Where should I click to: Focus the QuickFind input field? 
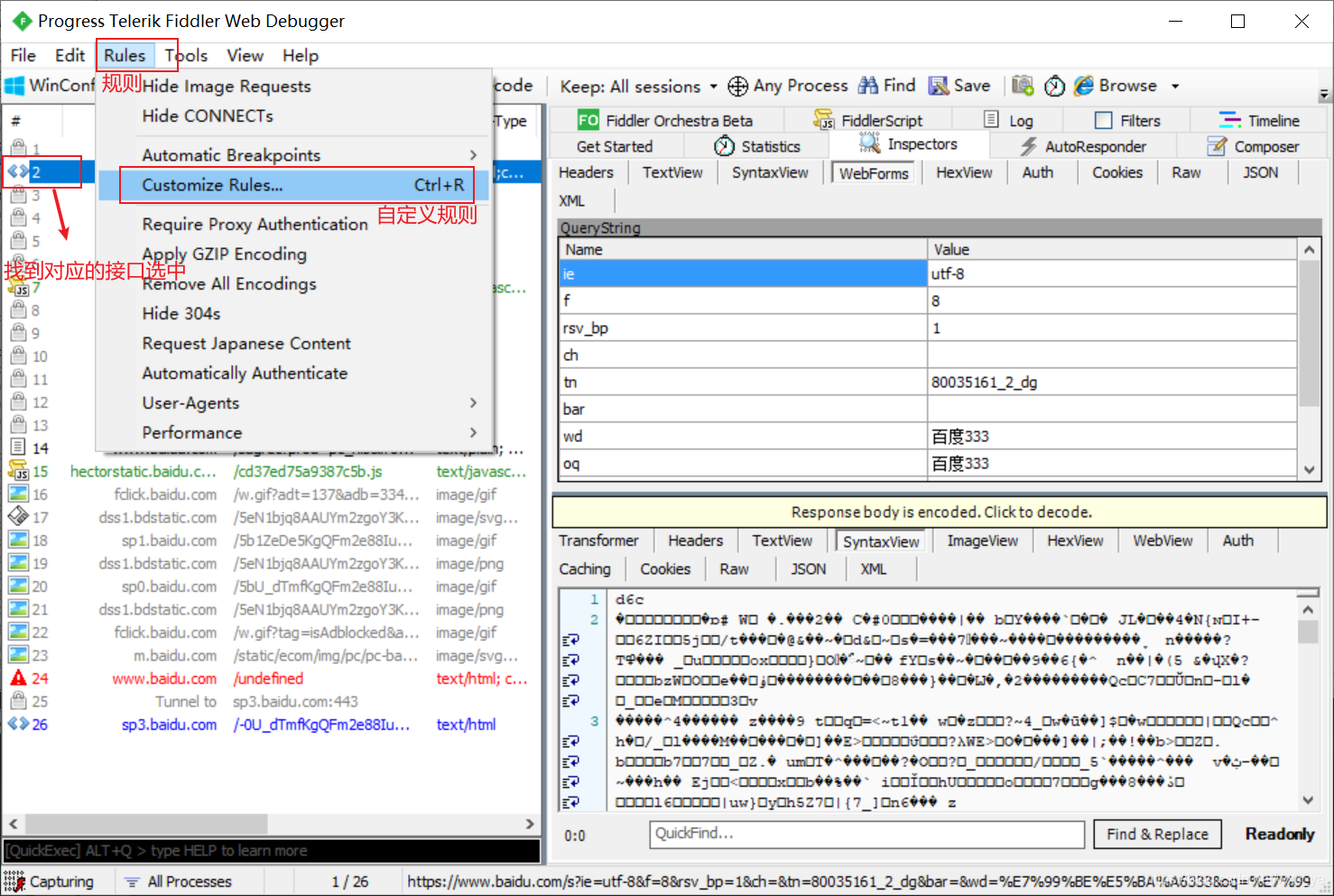866,835
